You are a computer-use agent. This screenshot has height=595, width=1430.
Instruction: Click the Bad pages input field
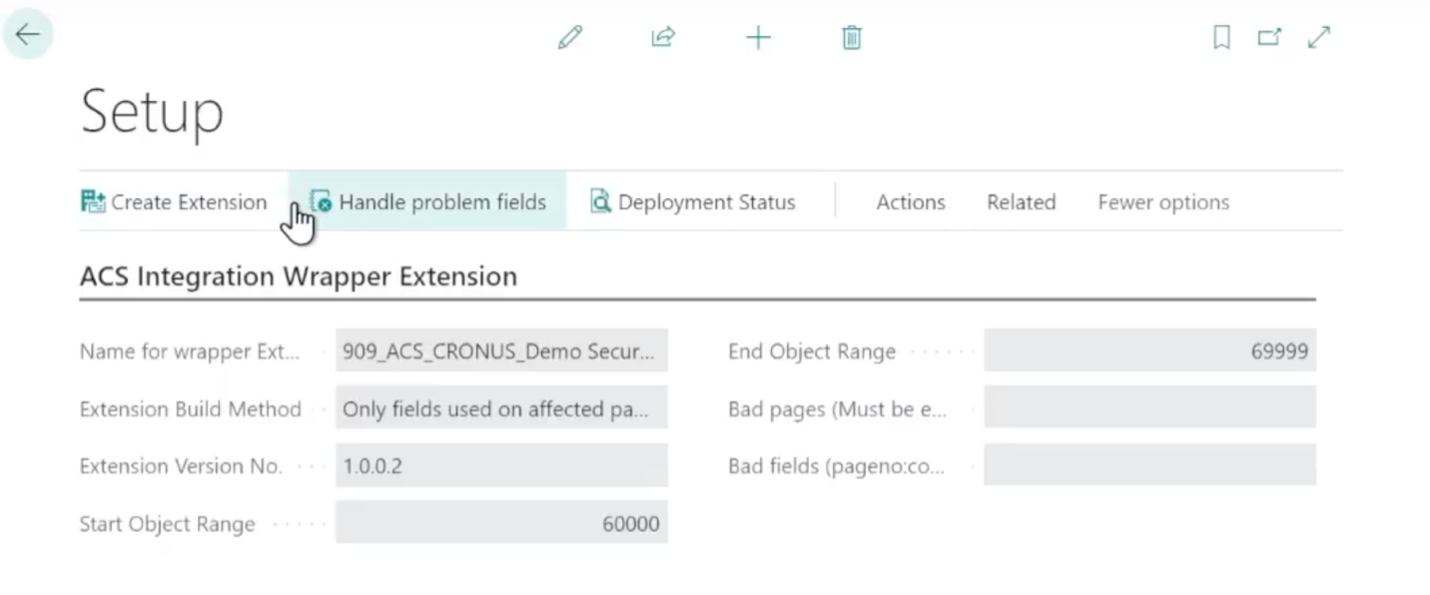click(x=1149, y=409)
